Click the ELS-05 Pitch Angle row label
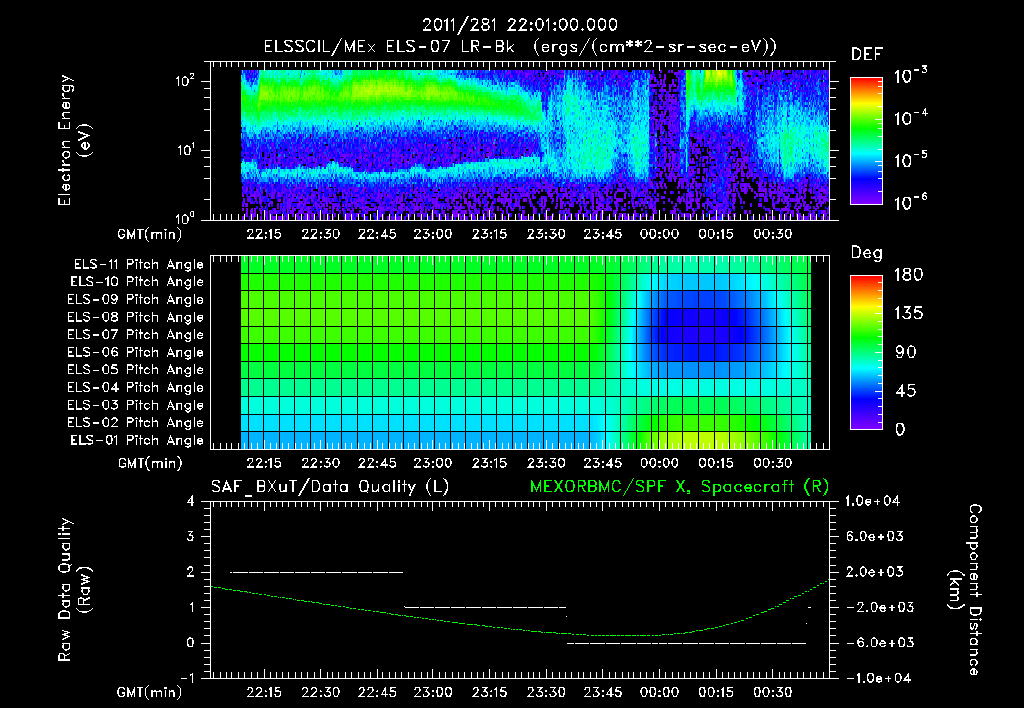The image size is (1024, 708). (x=135, y=370)
